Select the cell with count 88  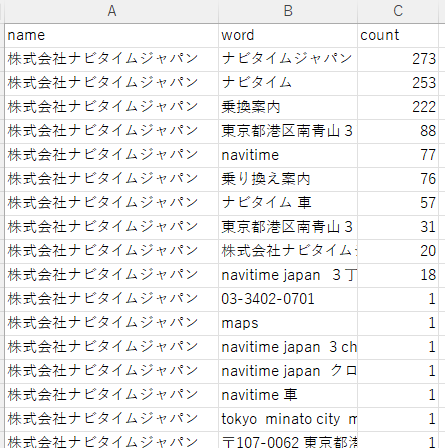[x=398, y=131]
